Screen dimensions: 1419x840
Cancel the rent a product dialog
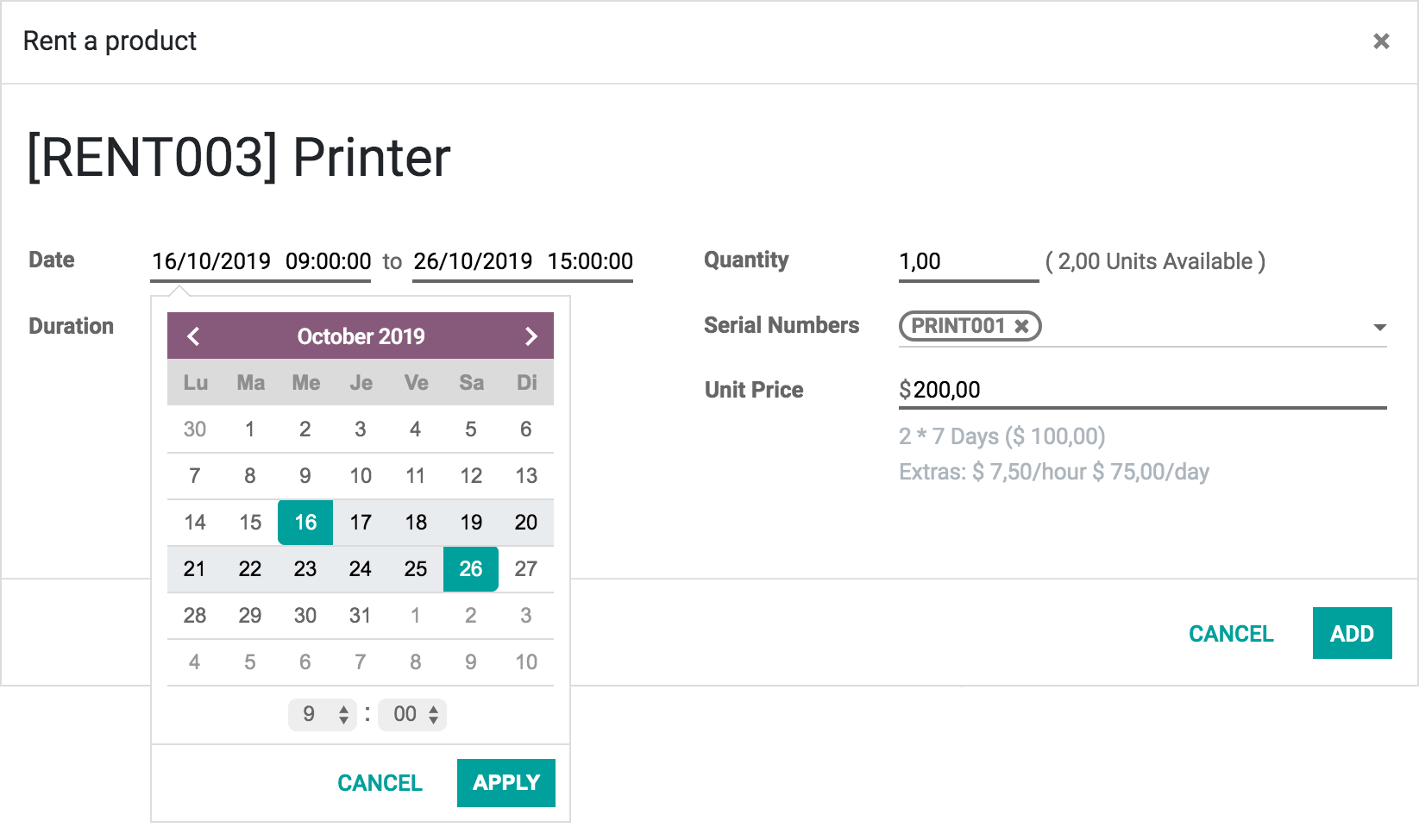pyautogui.click(x=1231, y=634)
